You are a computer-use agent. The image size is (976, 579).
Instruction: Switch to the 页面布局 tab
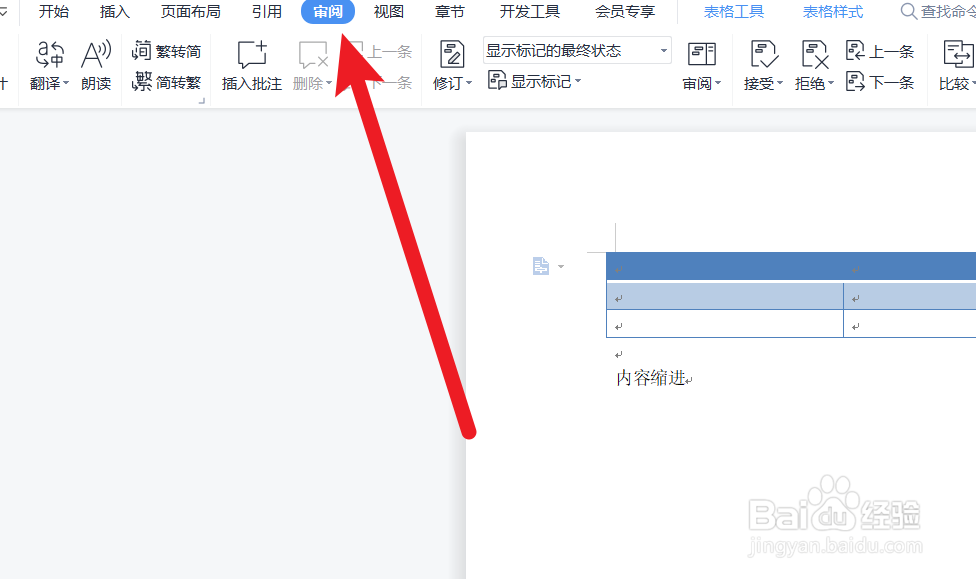190,11
